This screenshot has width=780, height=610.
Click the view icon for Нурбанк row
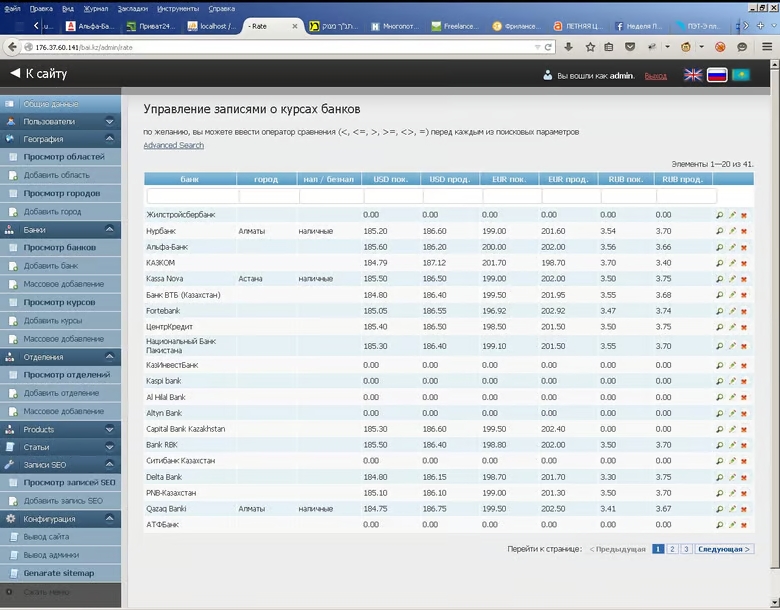719,231
